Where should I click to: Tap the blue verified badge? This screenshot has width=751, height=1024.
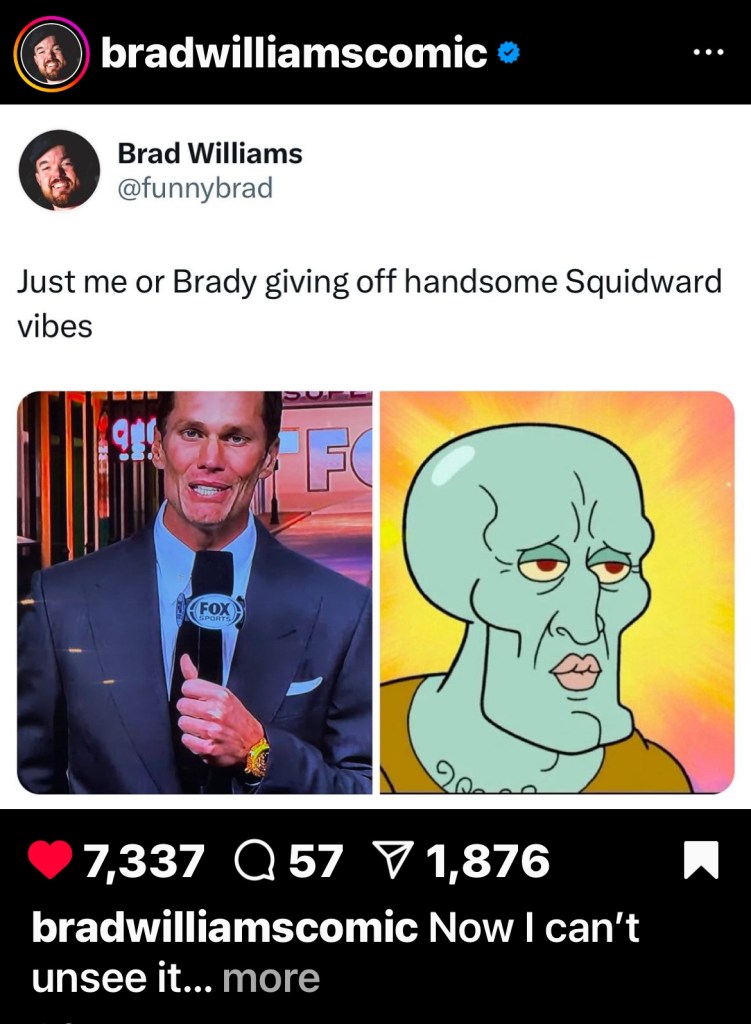coord(509,54)
